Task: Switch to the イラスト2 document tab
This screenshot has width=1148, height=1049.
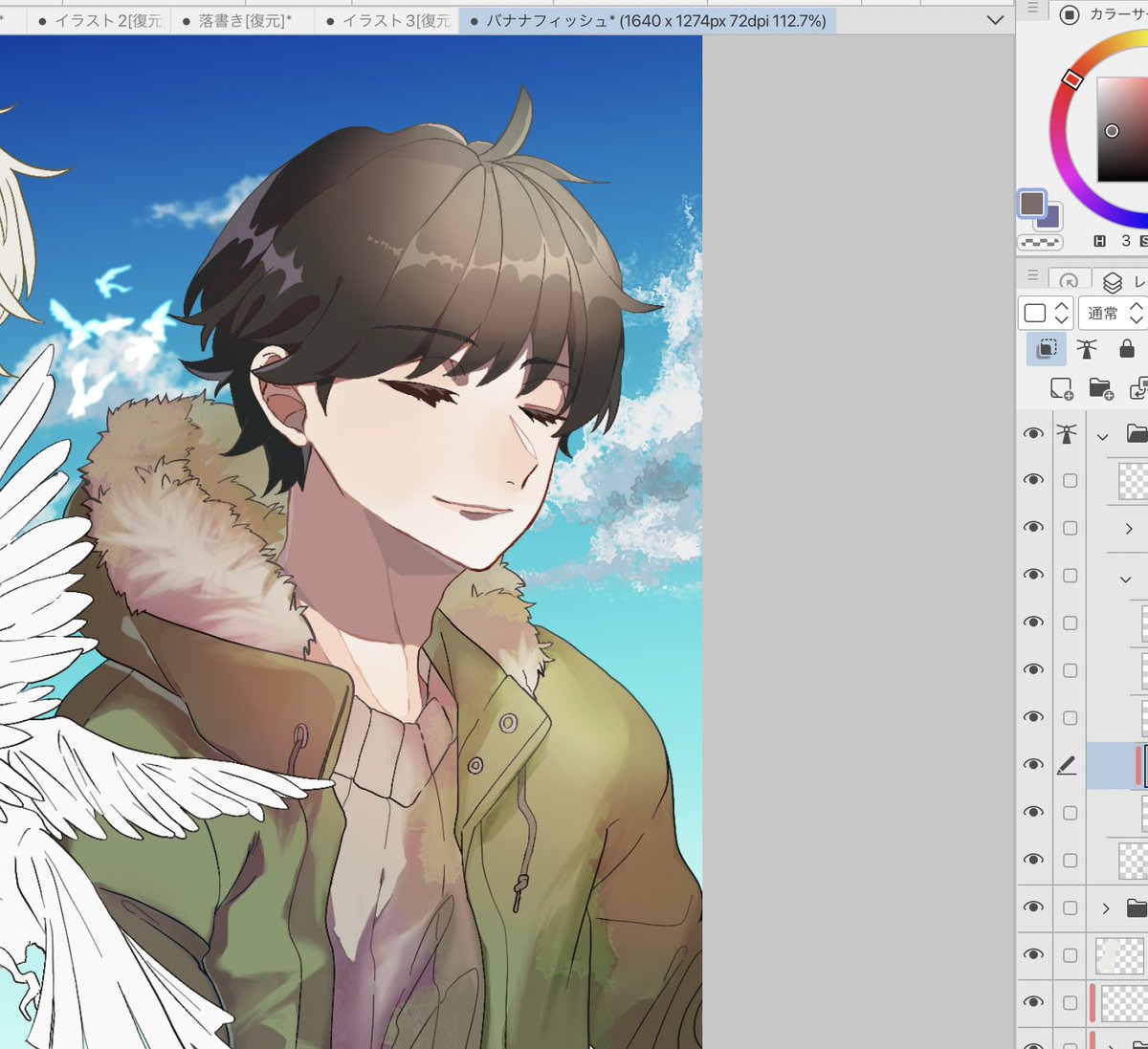Action: pos(100,20)
